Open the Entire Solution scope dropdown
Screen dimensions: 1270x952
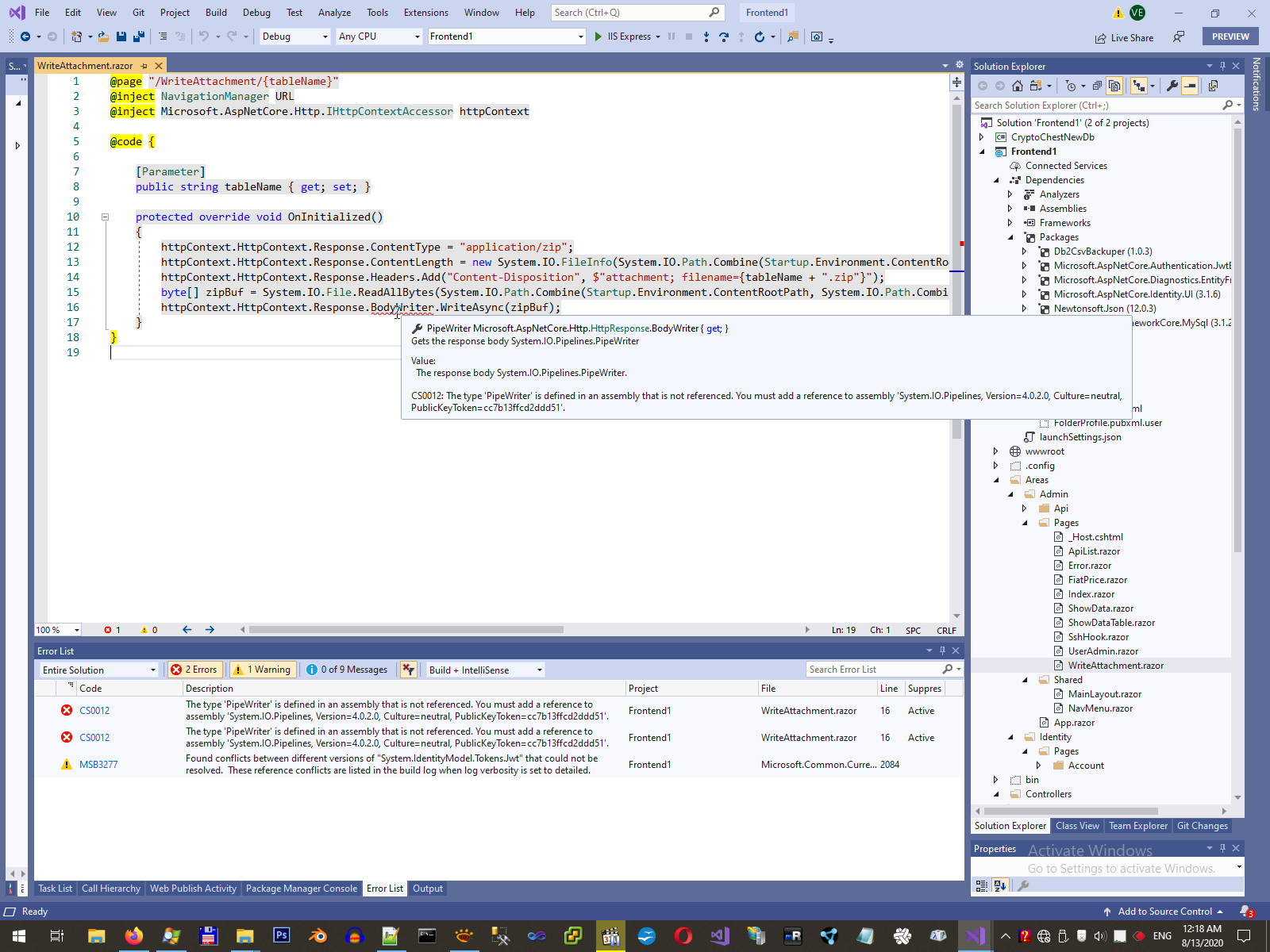tap(99, 670)
